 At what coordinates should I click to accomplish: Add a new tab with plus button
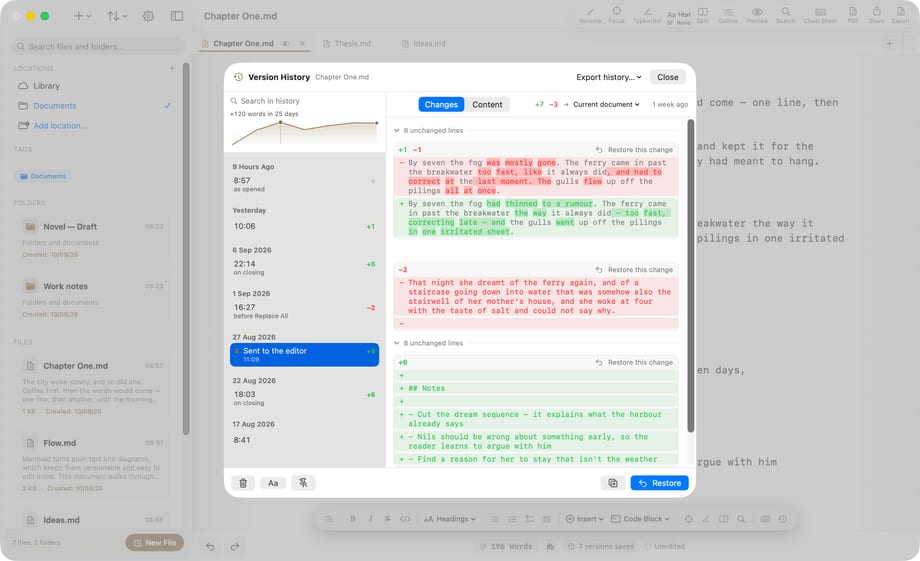(889, 43)
